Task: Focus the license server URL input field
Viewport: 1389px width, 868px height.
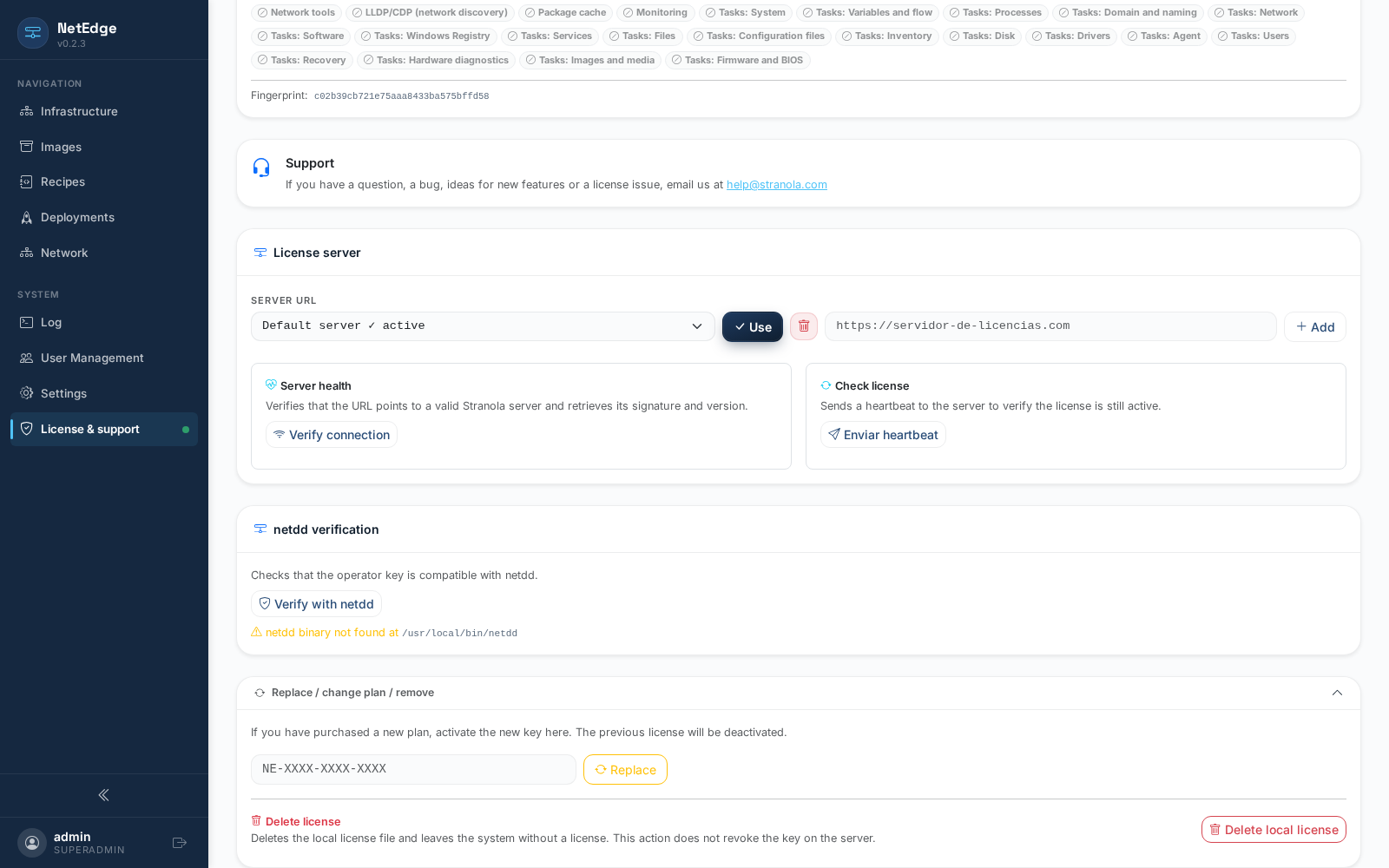Action: click(x=1050, y=326)
